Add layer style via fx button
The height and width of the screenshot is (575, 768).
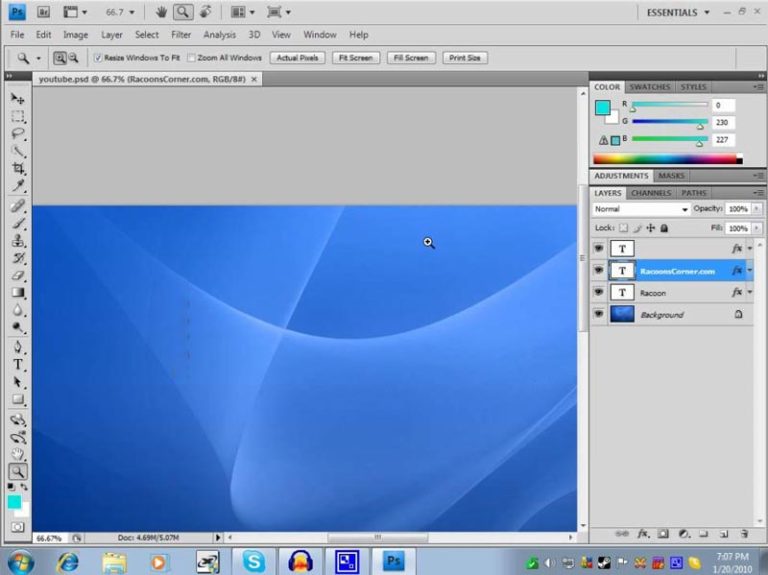click(643, 534)
